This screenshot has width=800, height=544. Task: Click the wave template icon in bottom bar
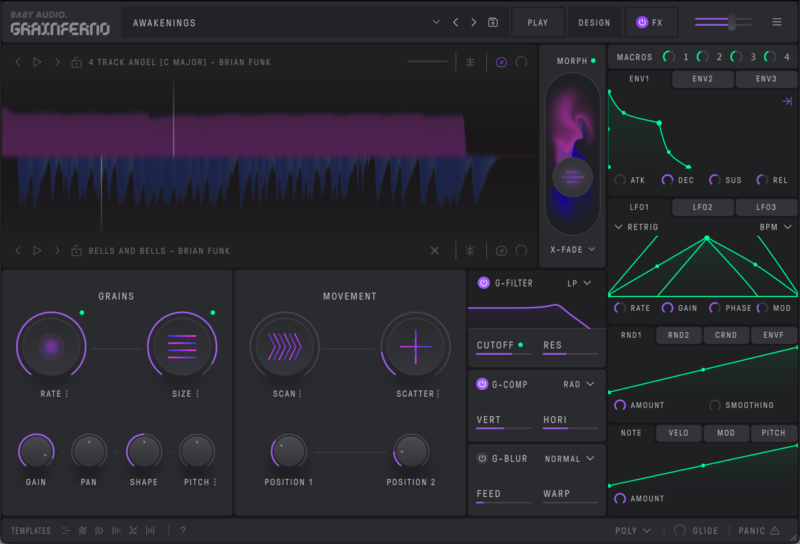tap(83, 531)
